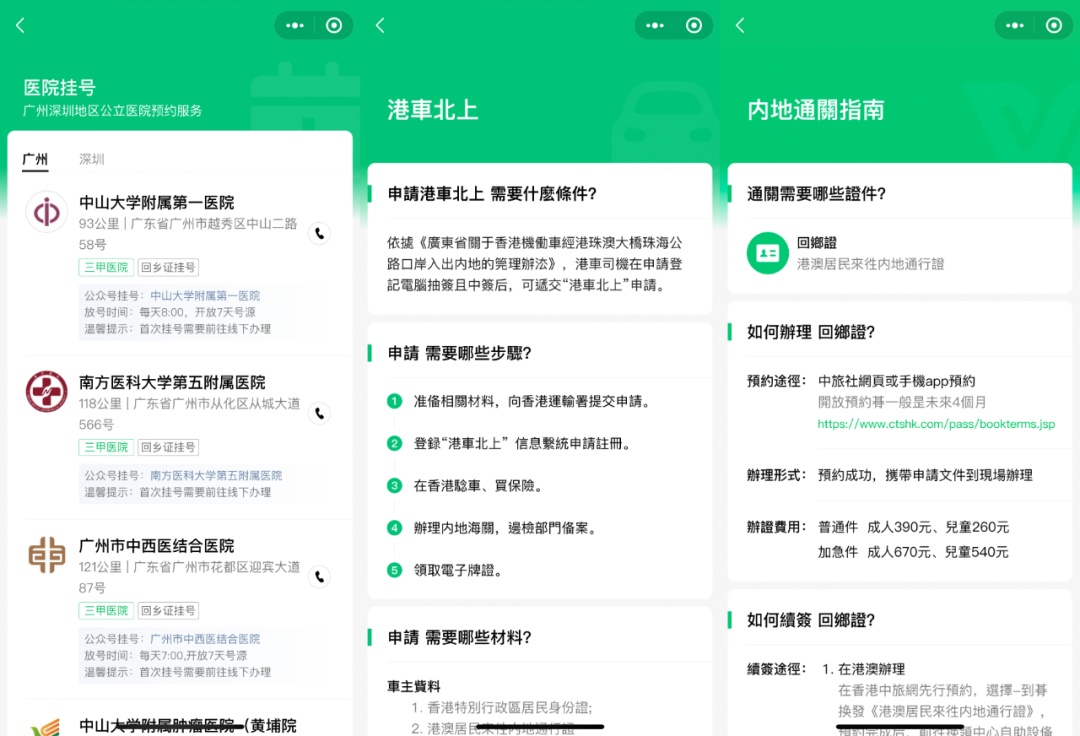
Task: Call 南方医科大学第五附属医院 via phone icon
Action: (x=320, y=413)
